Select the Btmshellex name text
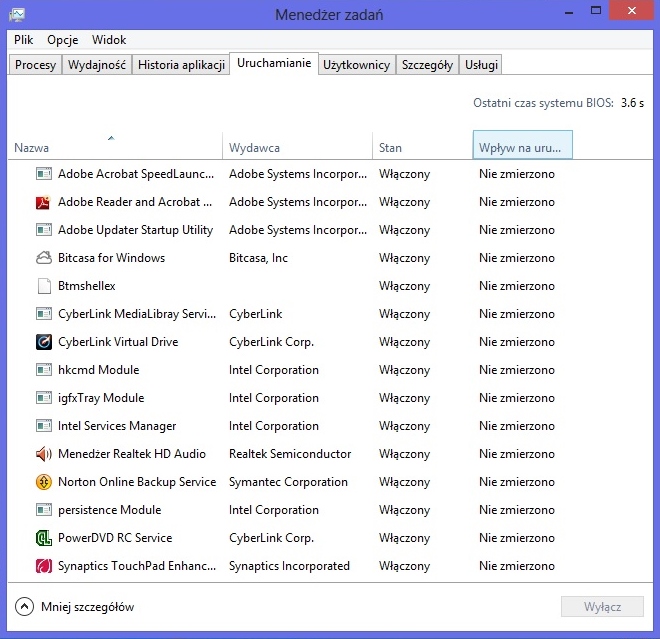Image resolution: width=660 pixels, height=639 pixels. tap(87, 286)
